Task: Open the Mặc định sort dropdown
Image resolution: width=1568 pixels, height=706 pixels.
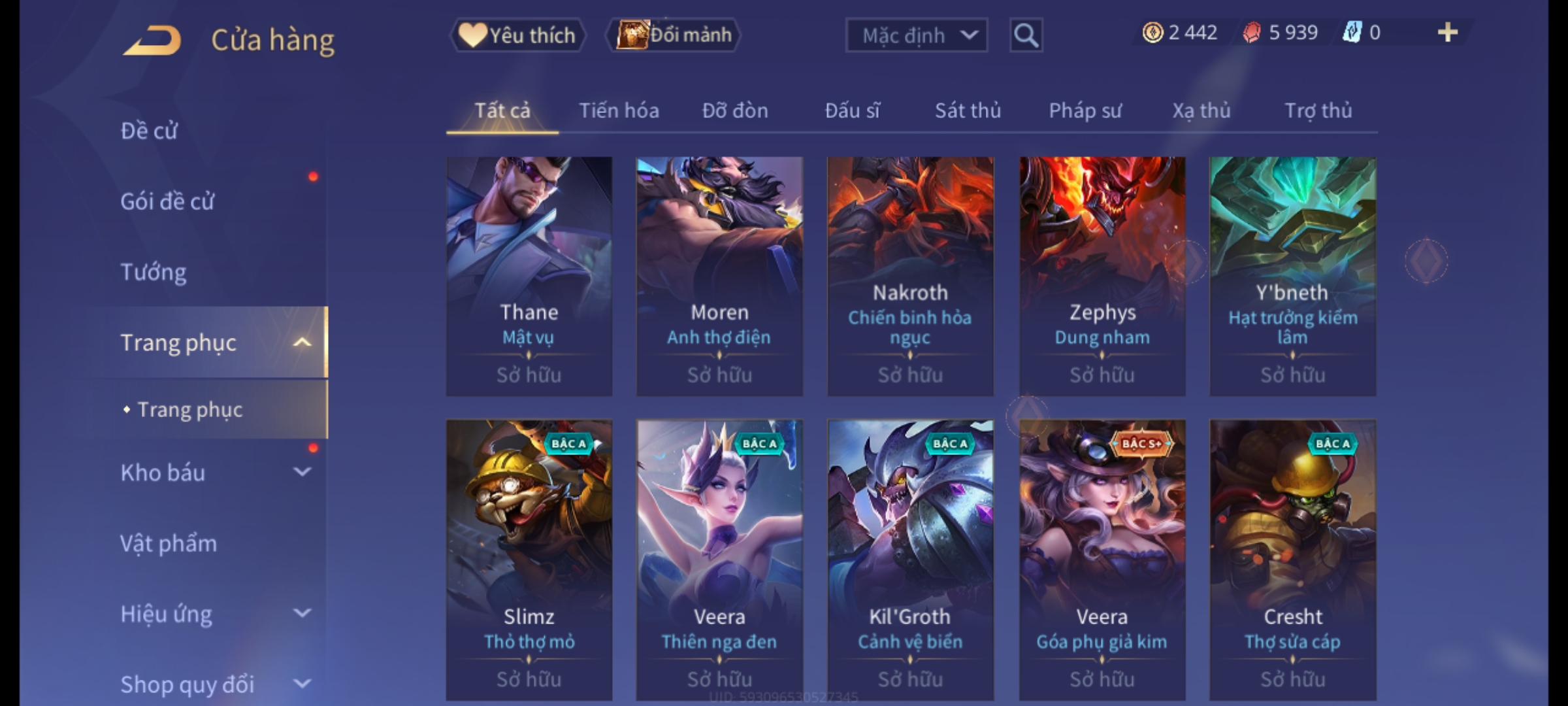Action: click(x=916, y=35)
